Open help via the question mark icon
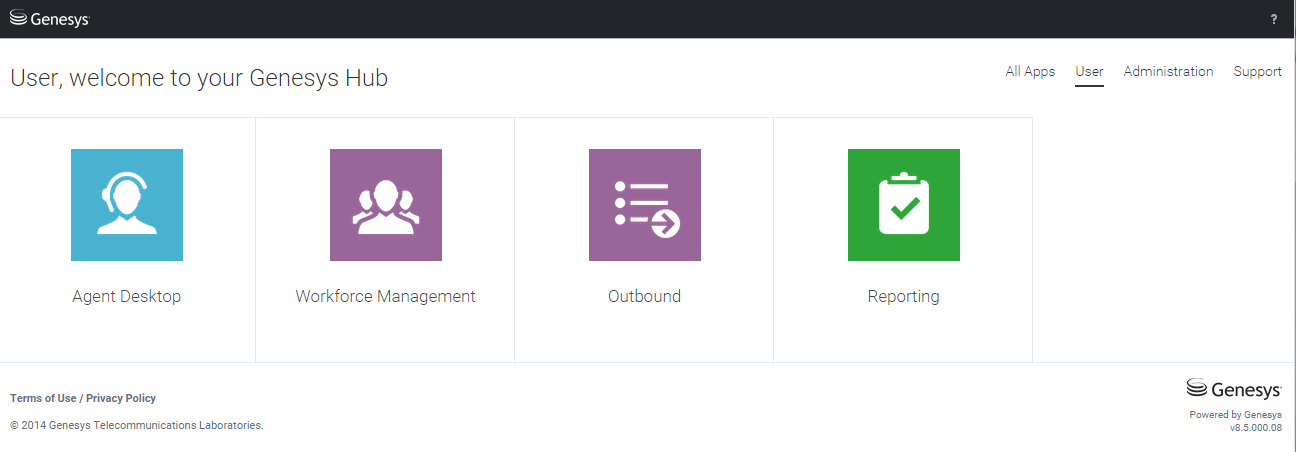This screenshot has height=452, width=1296. tap(1273, 19)
